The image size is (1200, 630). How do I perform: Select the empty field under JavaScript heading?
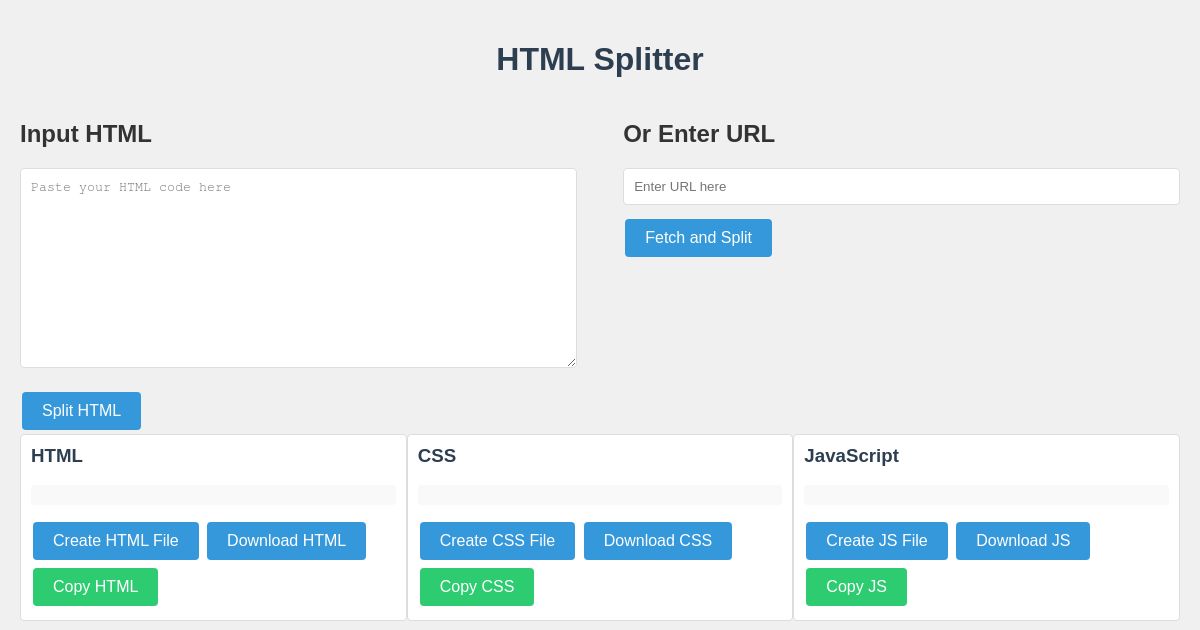click(x=986, y=495)
